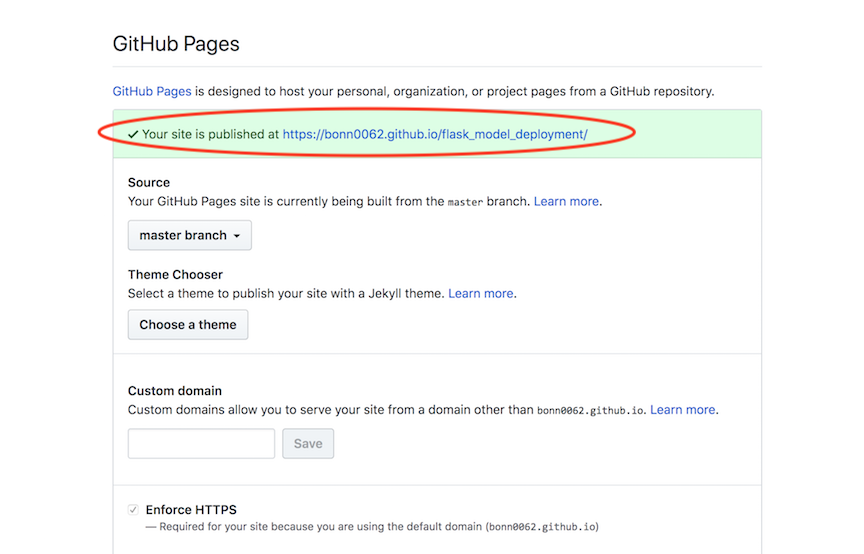Open Learn more link about Jekyll themes
This screenshot has width=864, height=554.
tap(481, 293)
